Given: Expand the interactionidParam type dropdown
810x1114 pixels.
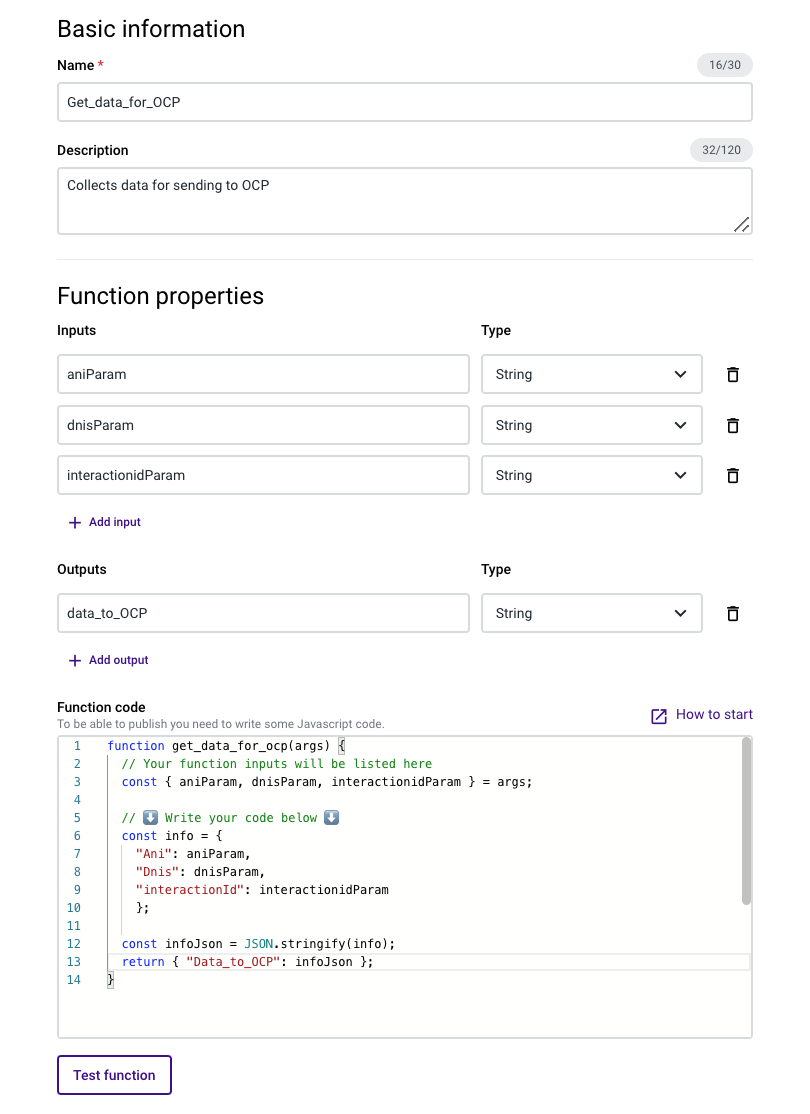Looking at the screenshot, I should tap(591, 475).
